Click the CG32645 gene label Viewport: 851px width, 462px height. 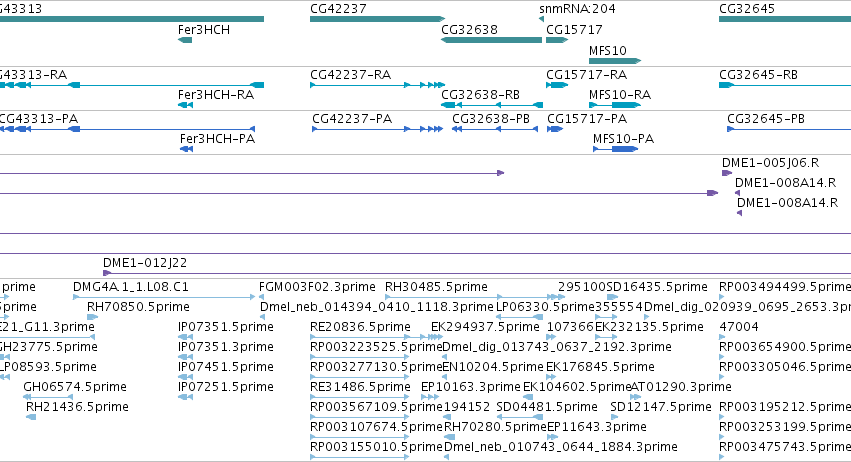tap(747, 9)
